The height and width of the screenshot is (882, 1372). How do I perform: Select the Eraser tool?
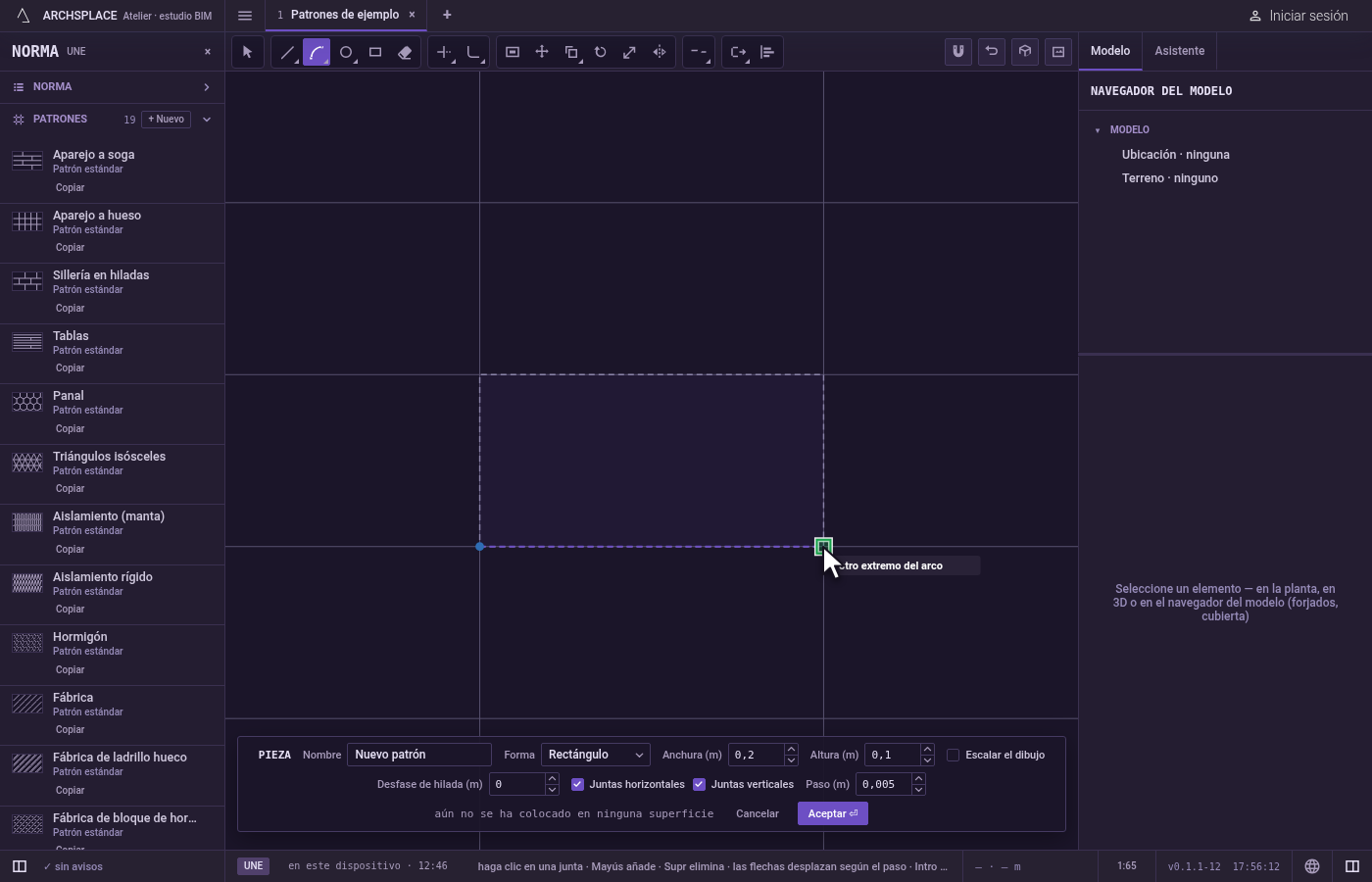point(405,52)
